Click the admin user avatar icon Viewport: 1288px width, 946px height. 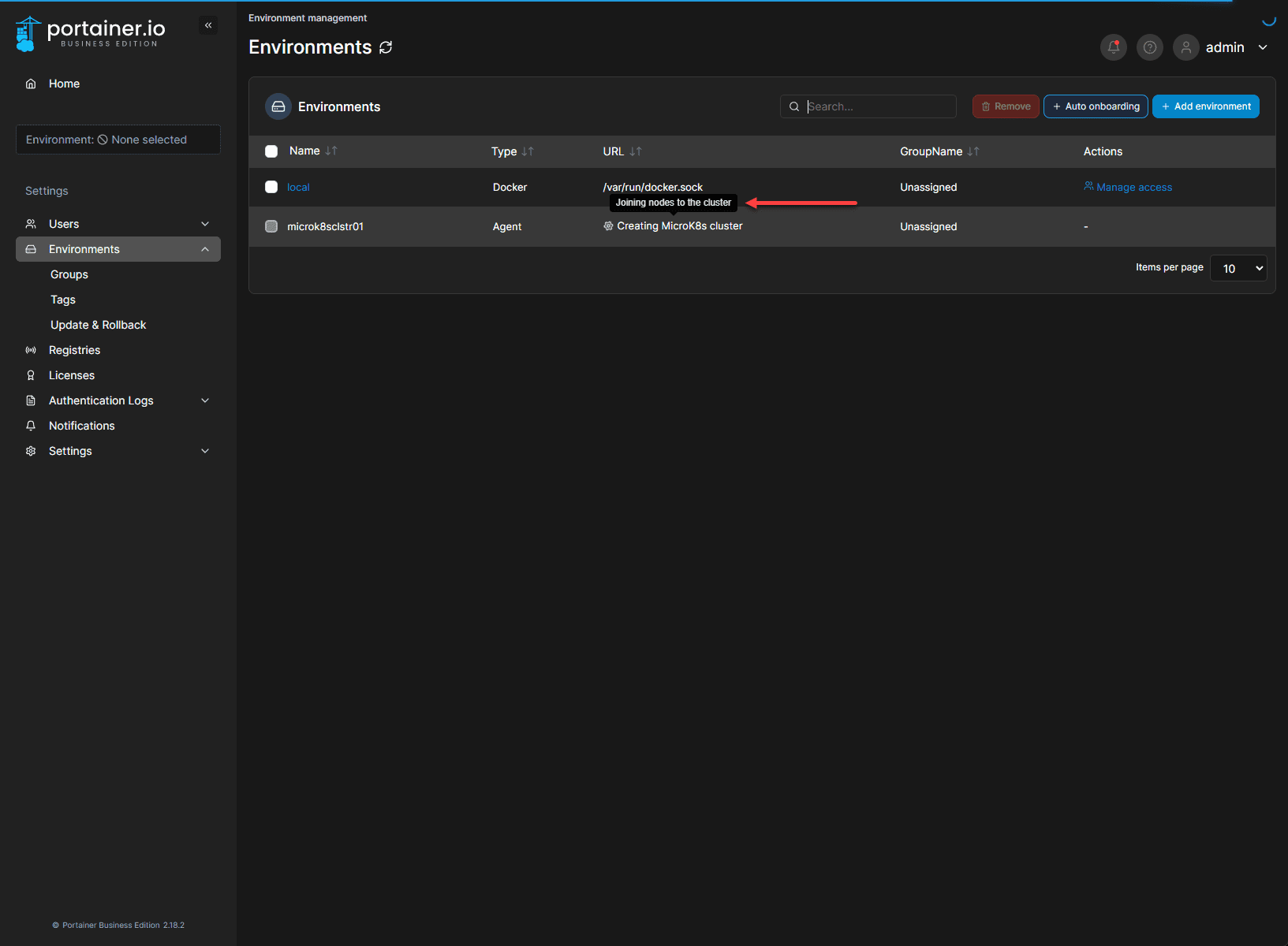tap(1185, 47)
